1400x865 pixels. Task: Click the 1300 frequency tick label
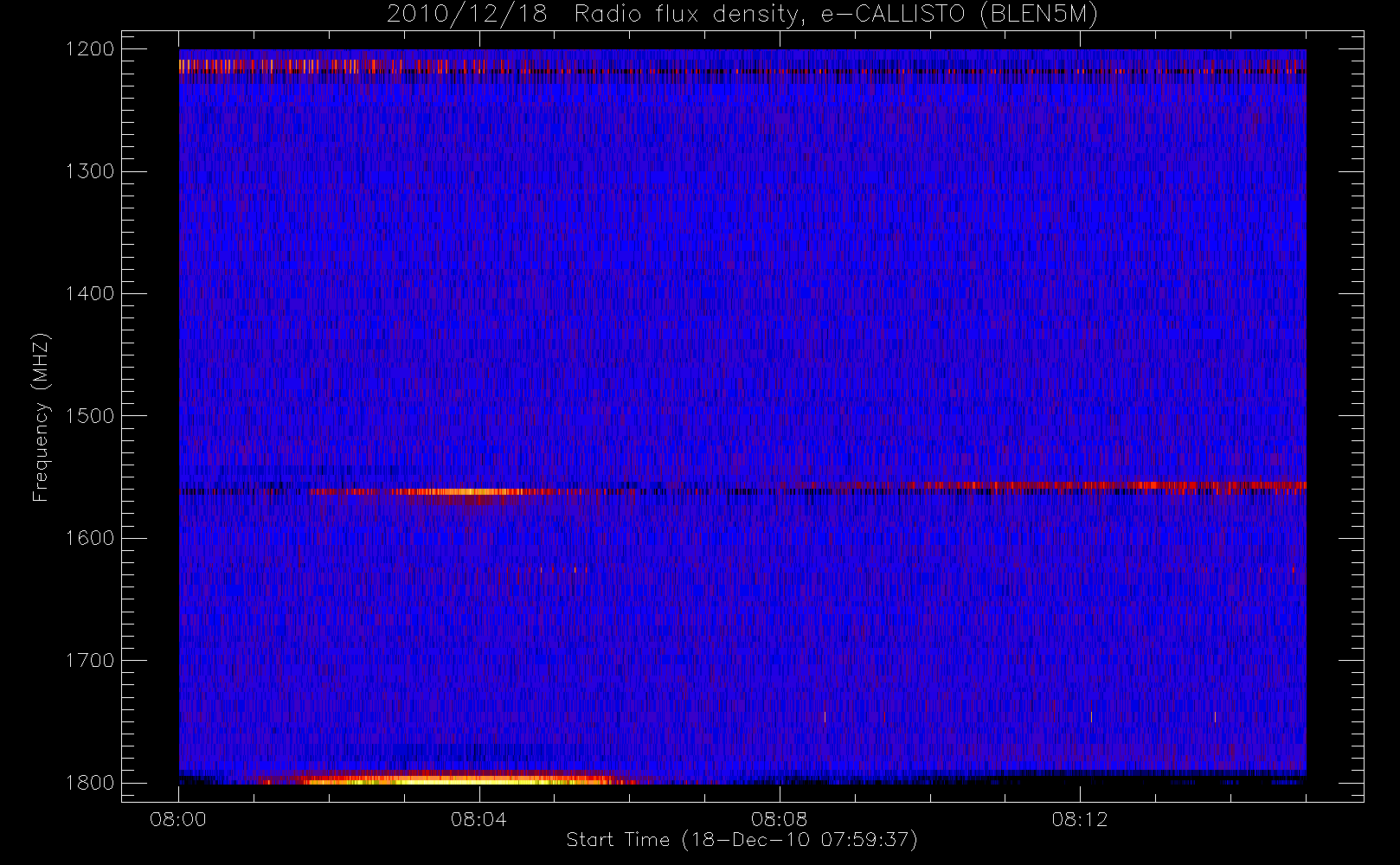click(x=90, y=171)
